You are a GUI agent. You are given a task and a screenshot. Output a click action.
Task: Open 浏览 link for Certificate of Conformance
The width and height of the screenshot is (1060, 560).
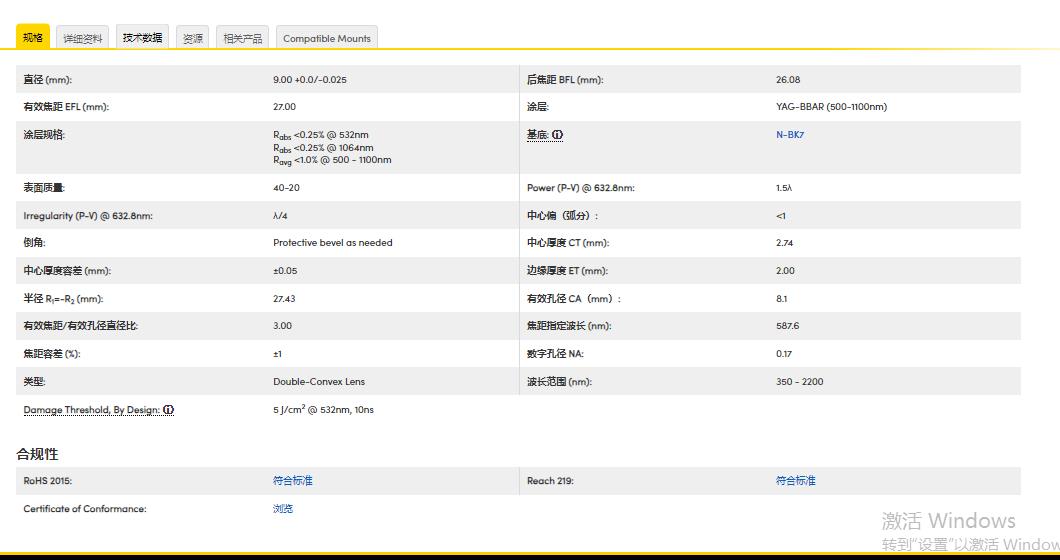point(283,509)
